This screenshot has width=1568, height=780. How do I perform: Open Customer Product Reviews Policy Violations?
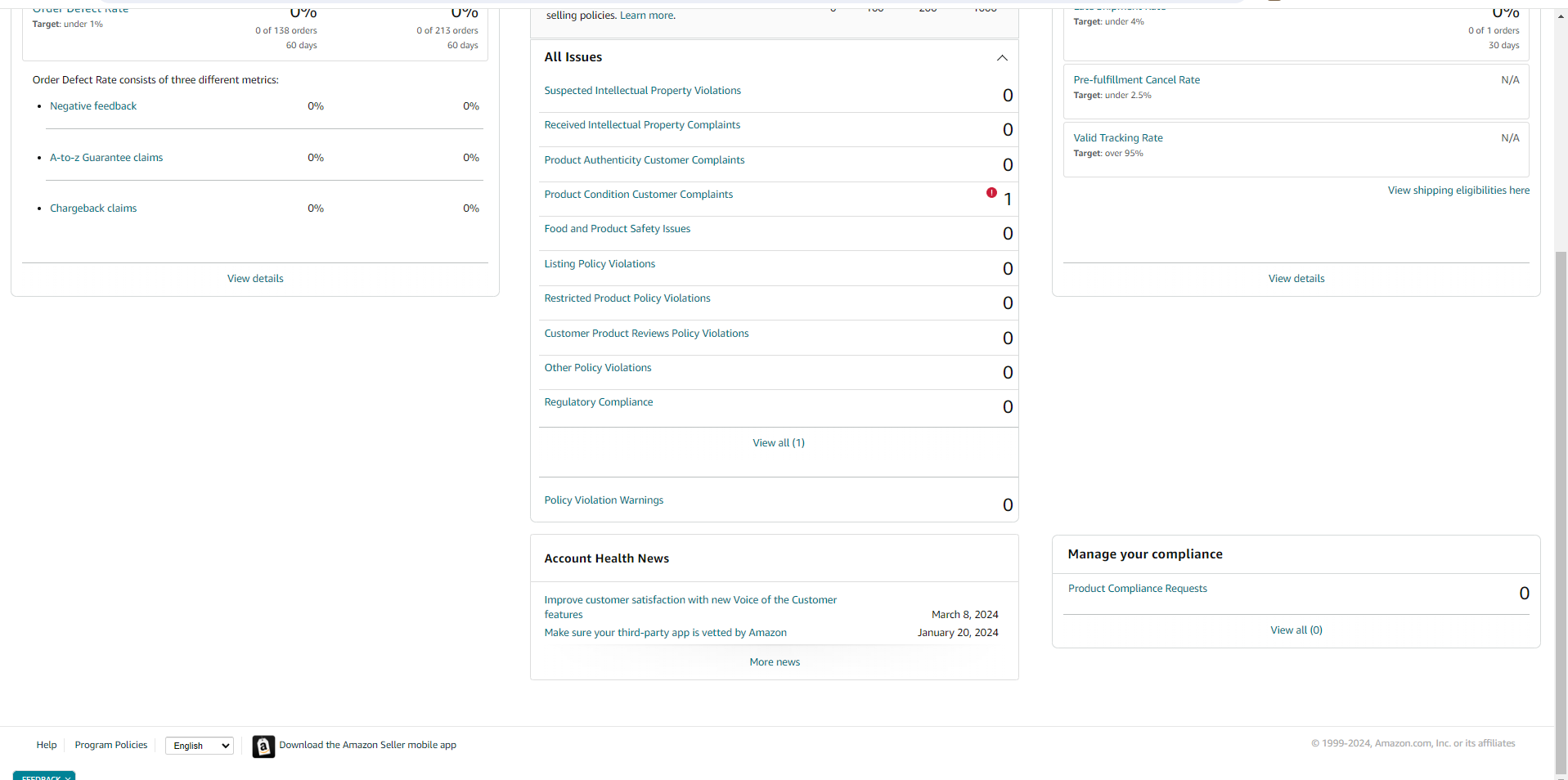tap(646, 334)
